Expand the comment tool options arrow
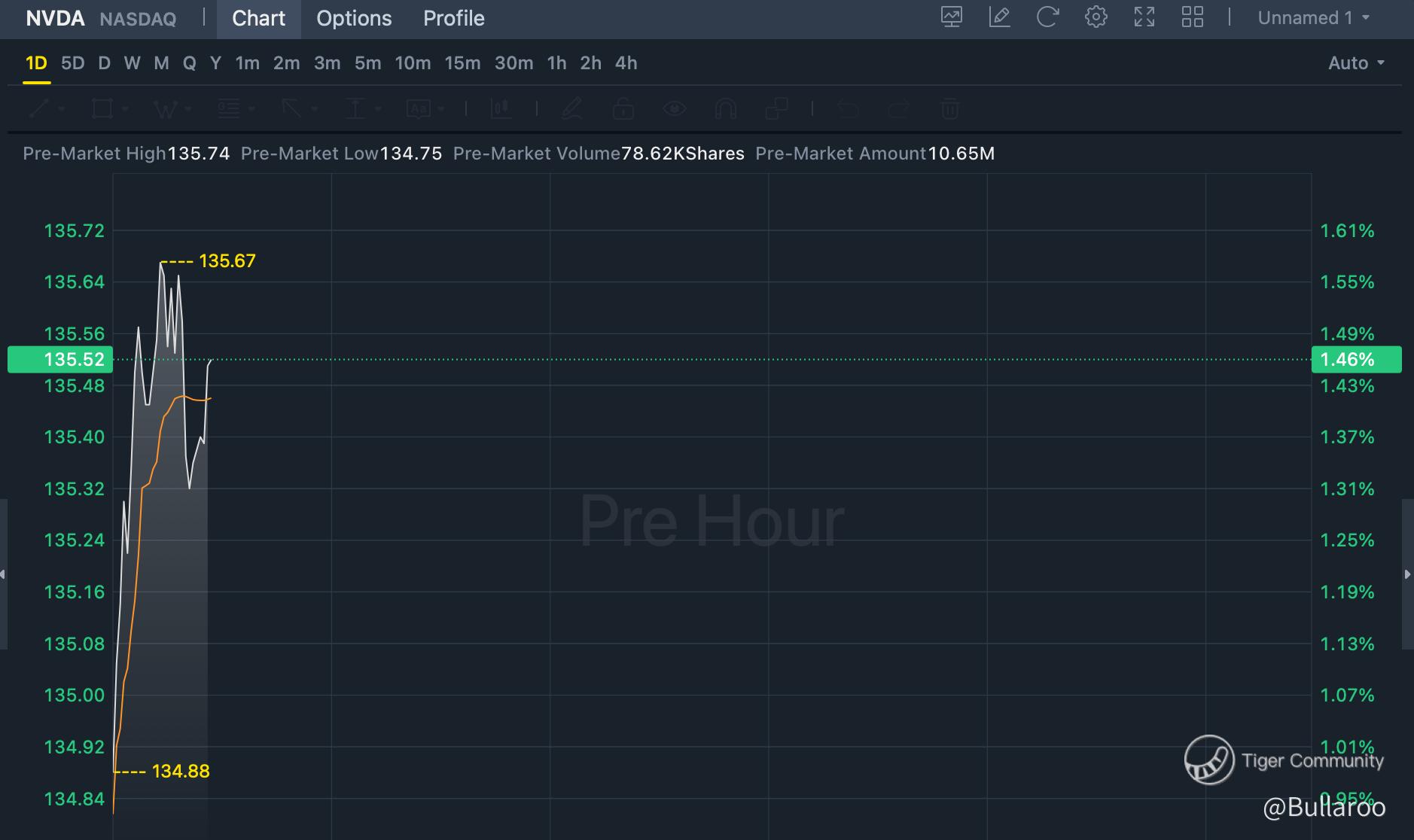The width and height of the screenshot is (1414, 840). click(x=441, y=109)
